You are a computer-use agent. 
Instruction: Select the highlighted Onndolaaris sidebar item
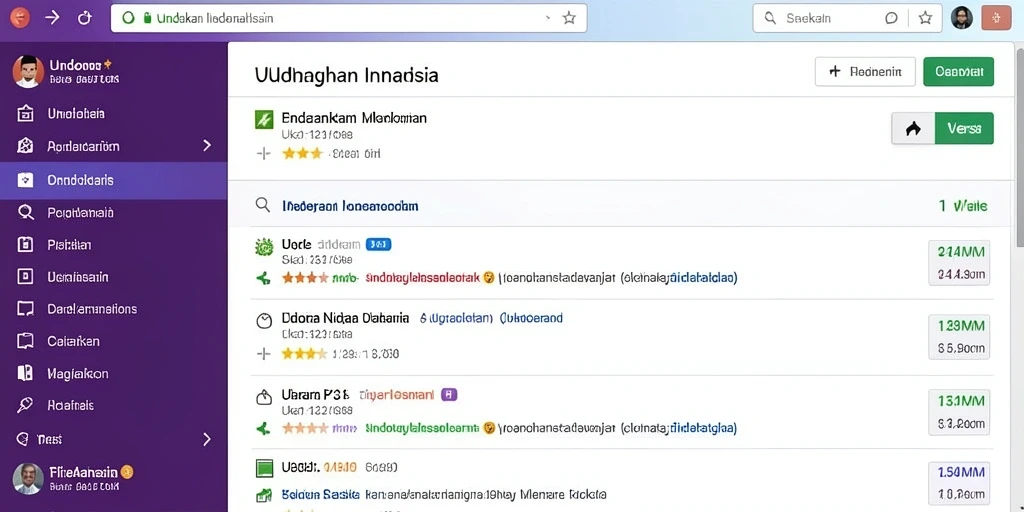pyautogui.click(x=114, y=180)
